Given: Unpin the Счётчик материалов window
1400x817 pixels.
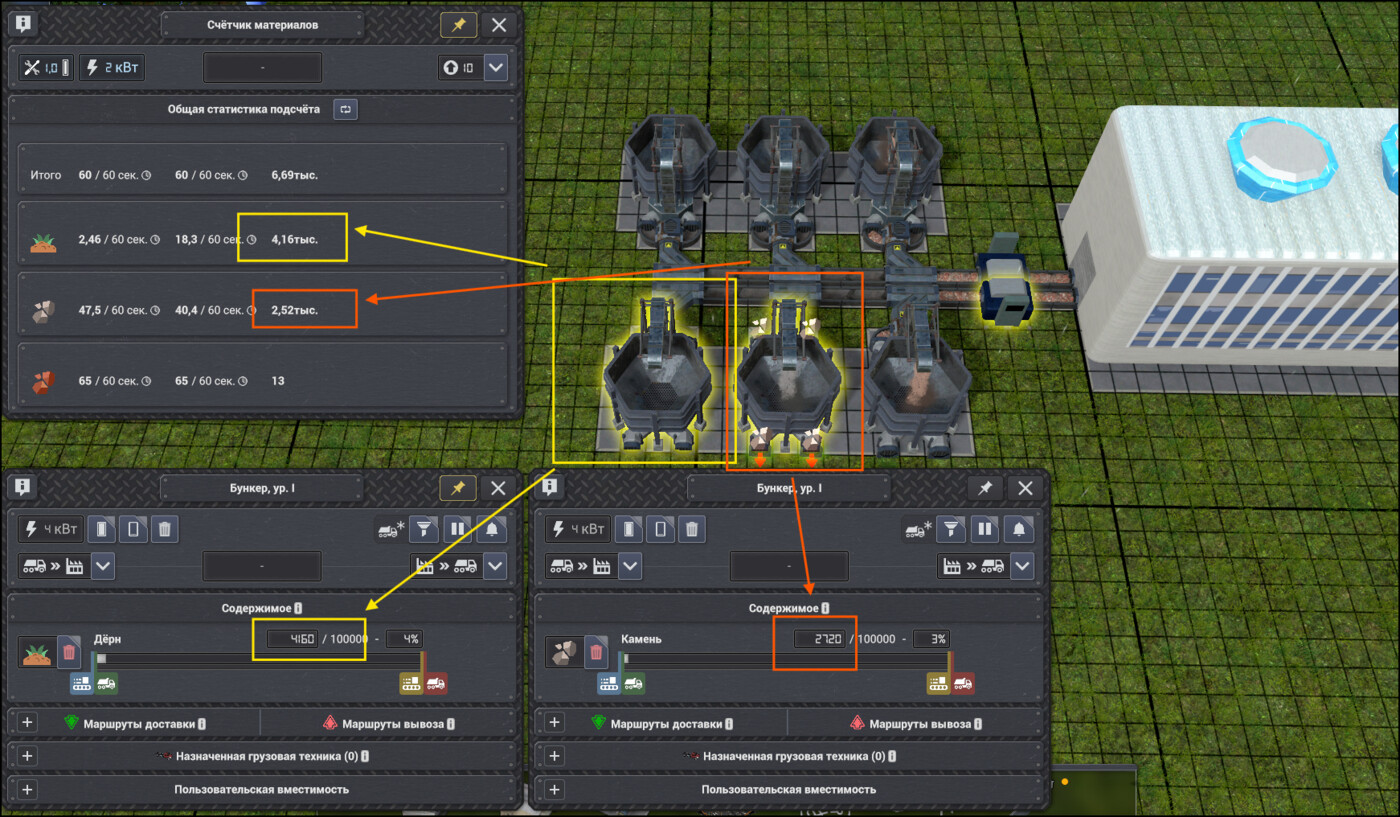Looking at the screenshot, I should point(458,25).
